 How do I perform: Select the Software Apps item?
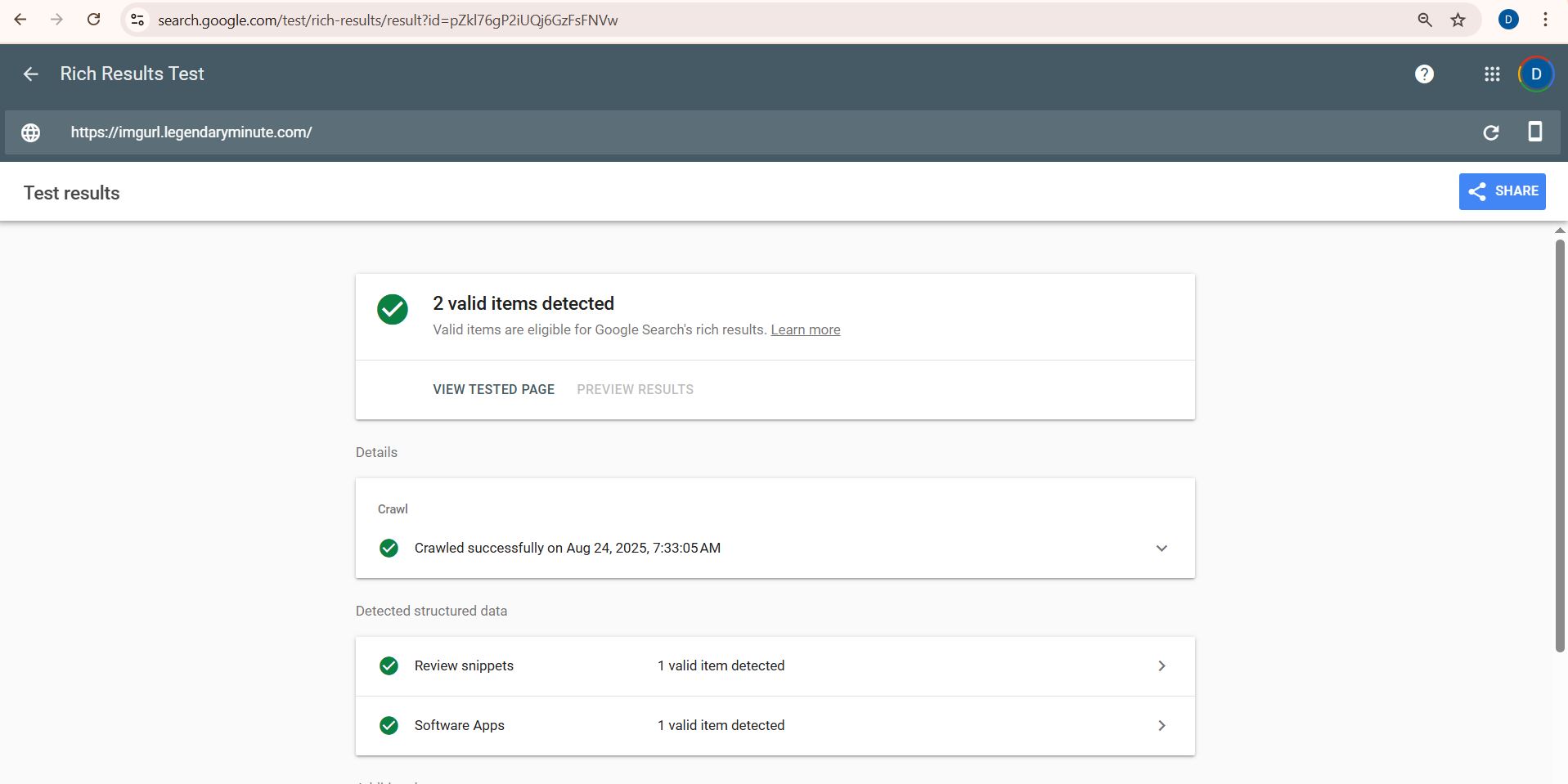775,726
